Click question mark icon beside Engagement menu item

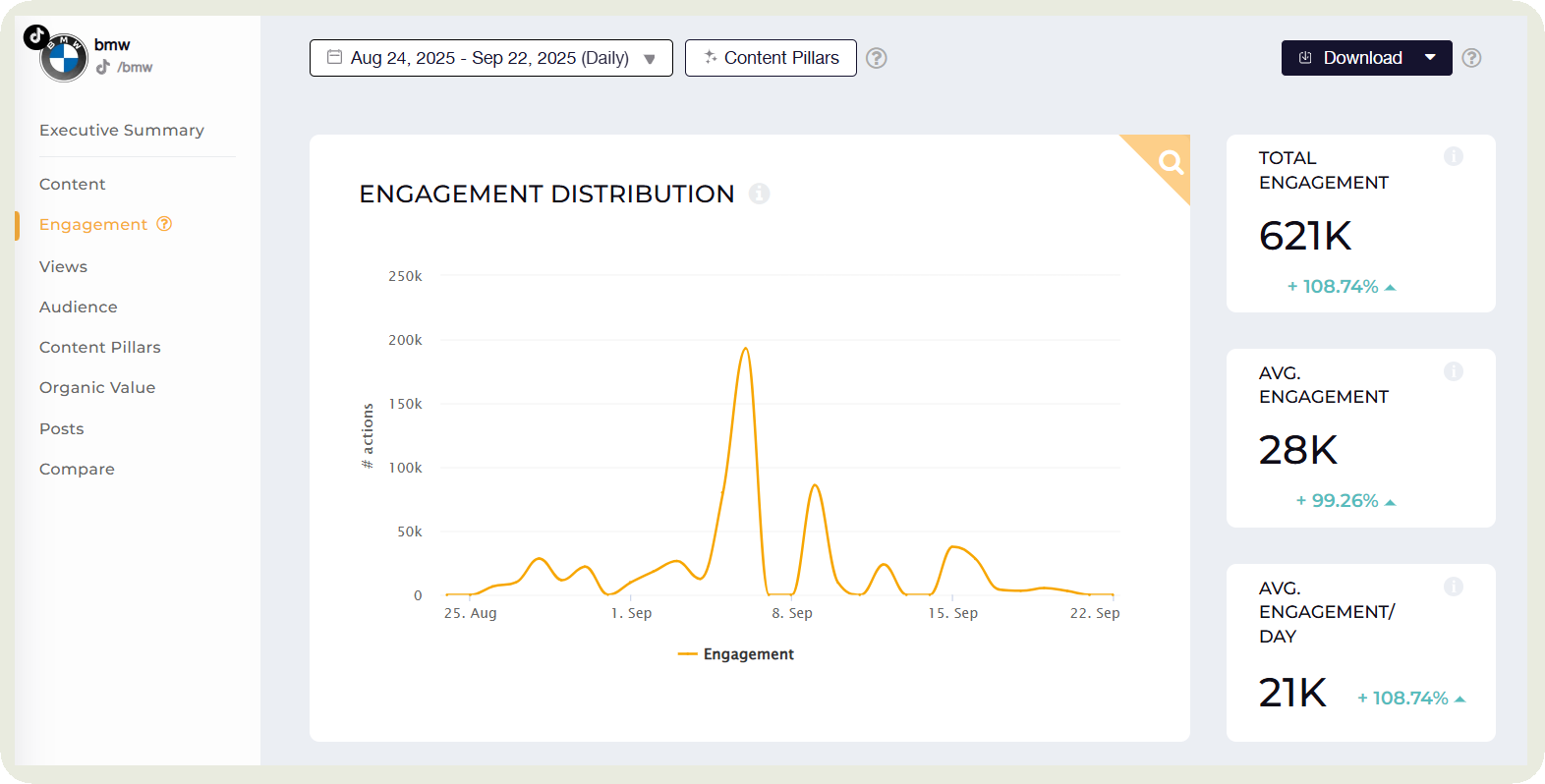pos(164,224)
